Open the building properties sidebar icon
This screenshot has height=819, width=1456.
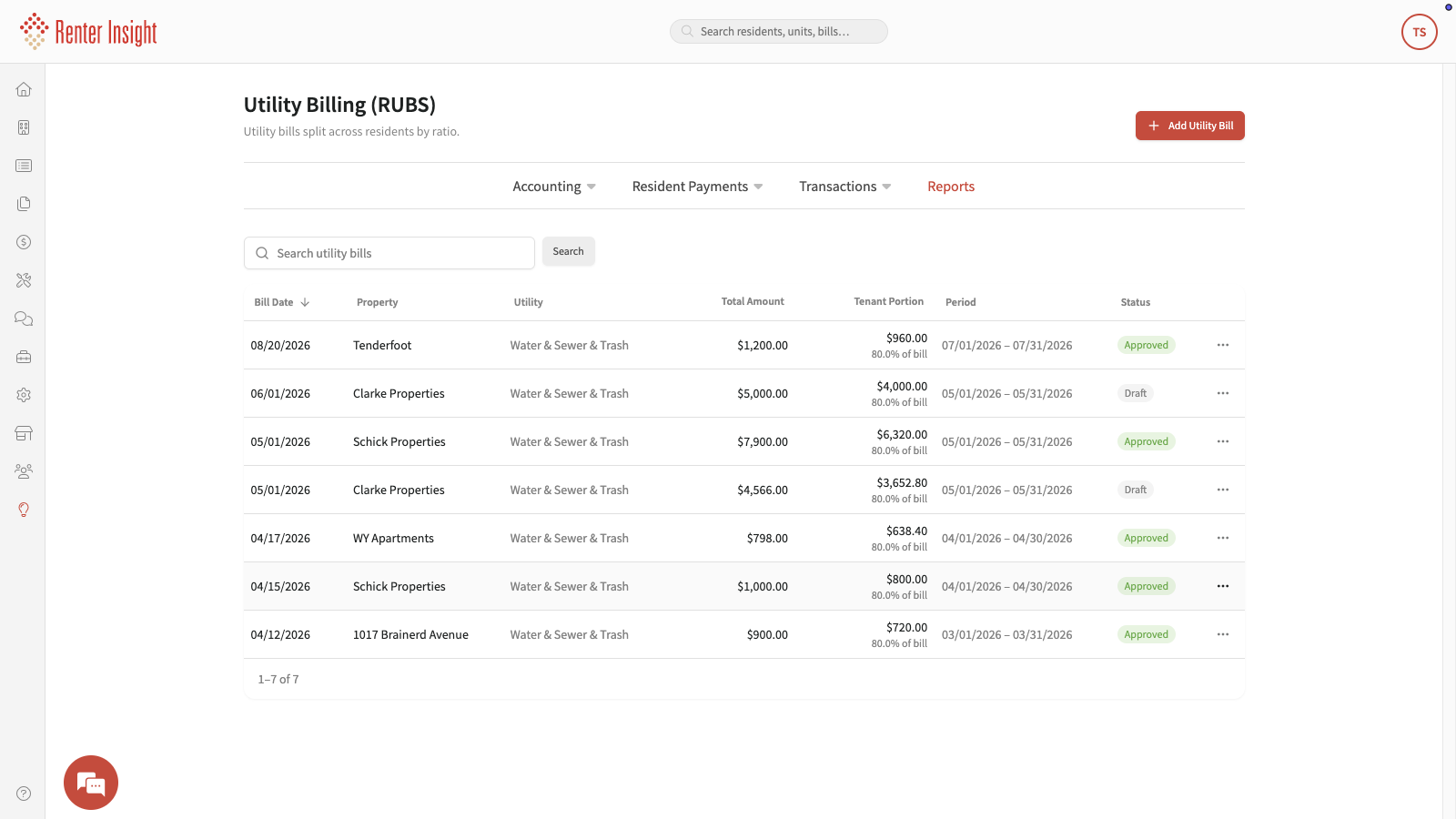tap(24, 127)
